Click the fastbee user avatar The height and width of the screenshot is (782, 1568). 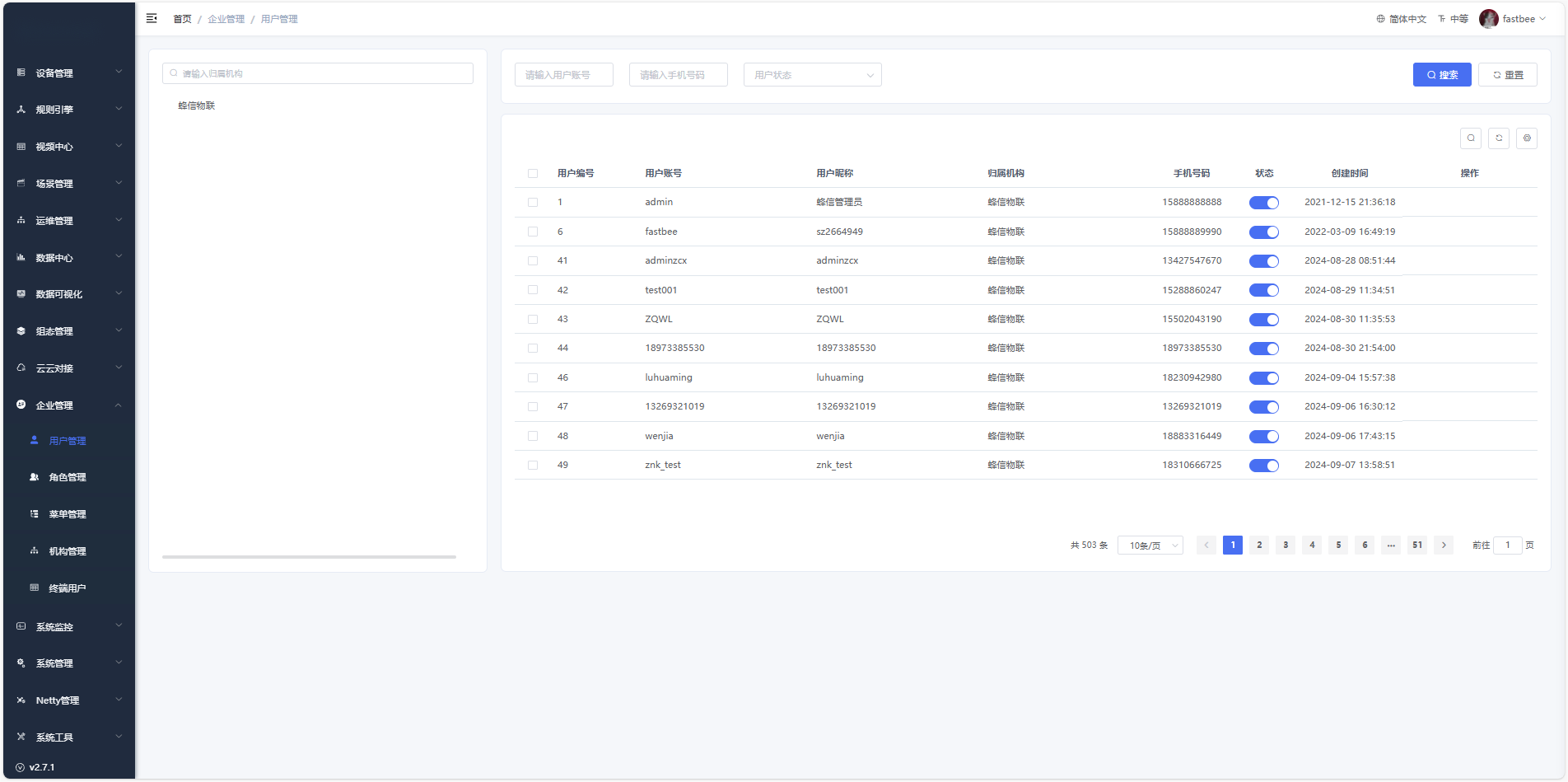pos(1488,19)
